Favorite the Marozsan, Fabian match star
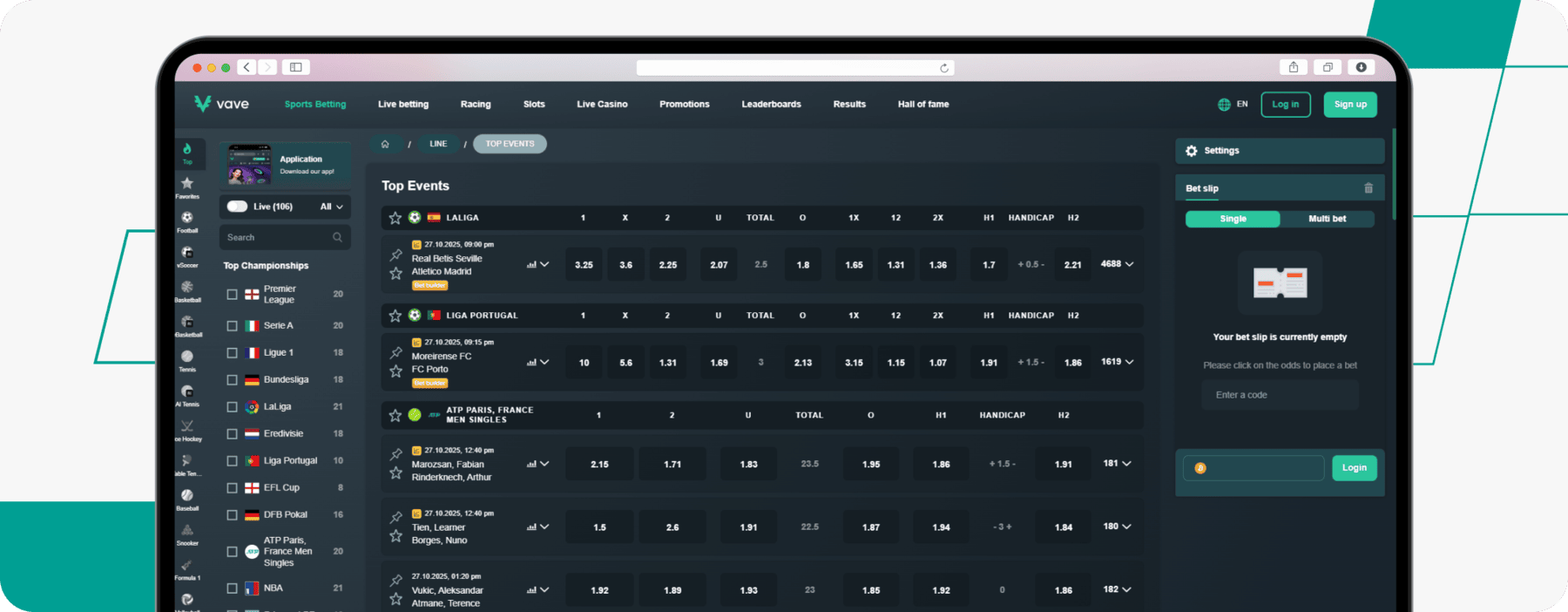The height and width of the screenshot is (612, 1568). [395, 473]
